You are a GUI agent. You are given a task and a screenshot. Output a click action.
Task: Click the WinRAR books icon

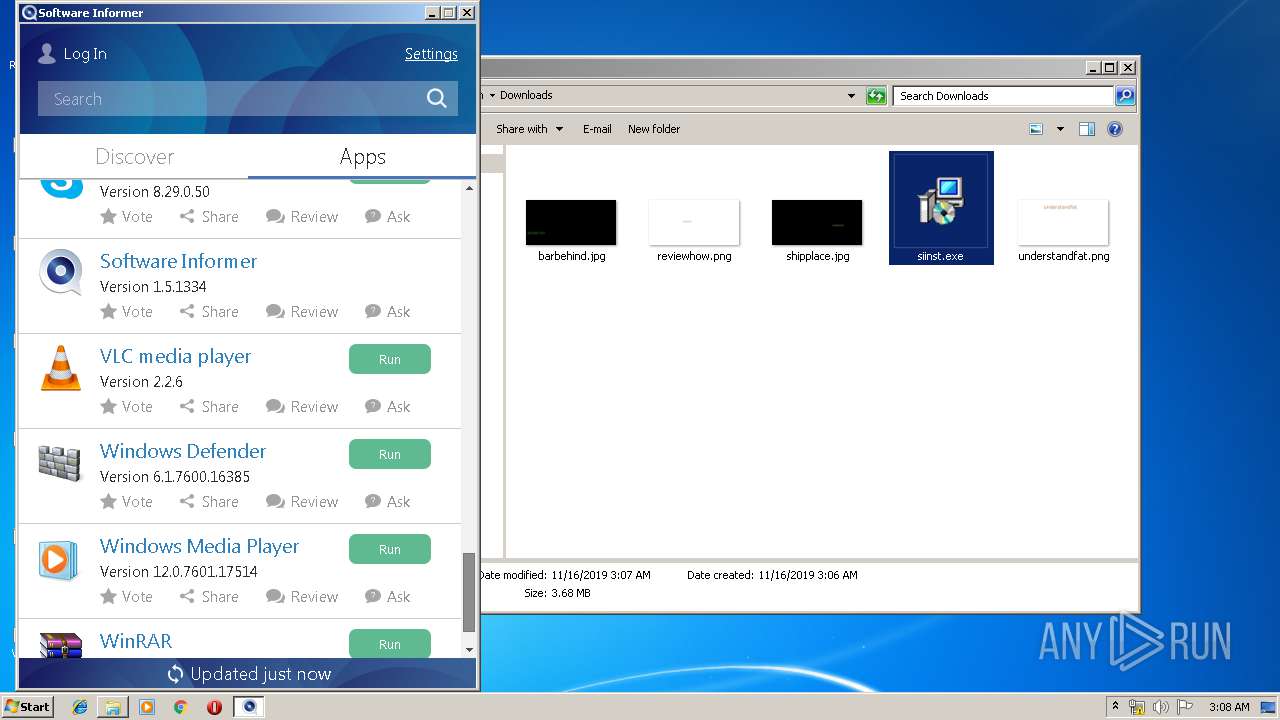click(60, 645)
